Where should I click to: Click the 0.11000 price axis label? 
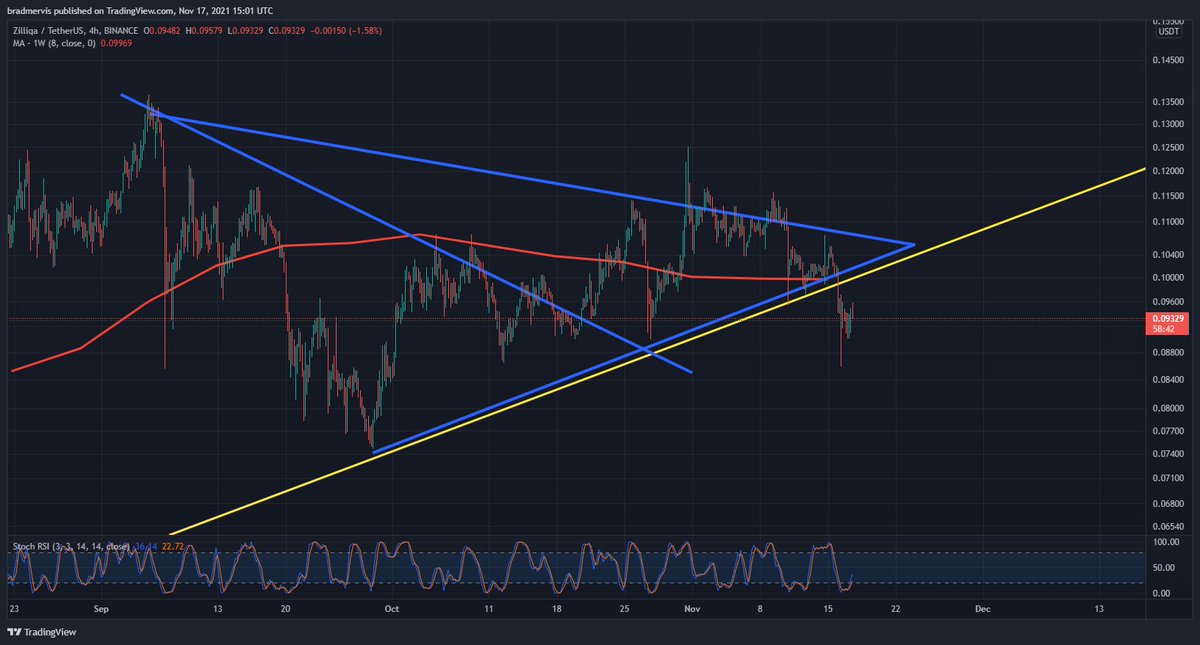click(1168, 222)
